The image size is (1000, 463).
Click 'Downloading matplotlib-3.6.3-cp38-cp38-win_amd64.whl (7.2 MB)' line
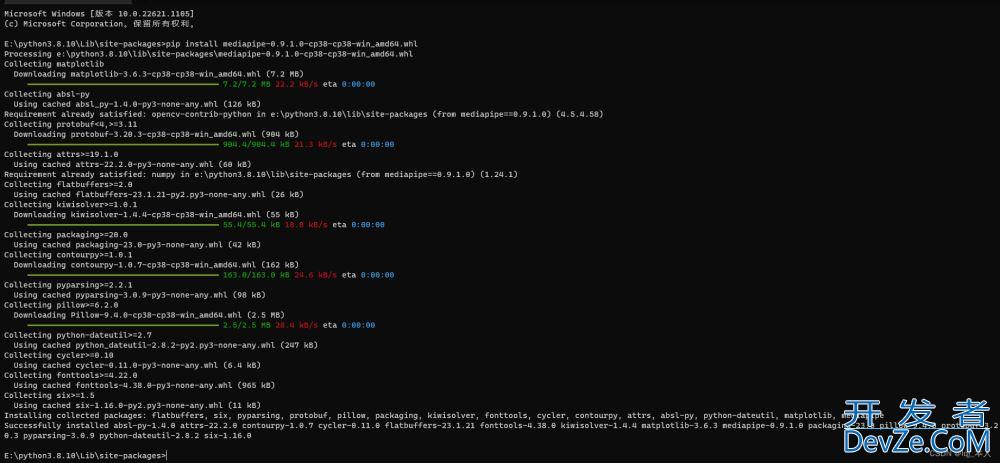(157, 74)
